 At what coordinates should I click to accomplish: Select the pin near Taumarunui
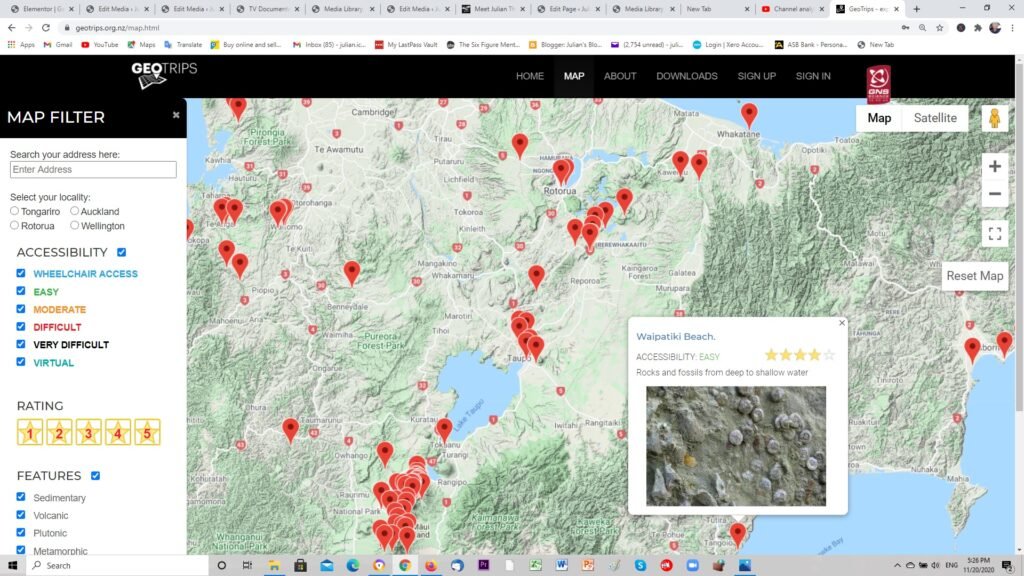291,430
